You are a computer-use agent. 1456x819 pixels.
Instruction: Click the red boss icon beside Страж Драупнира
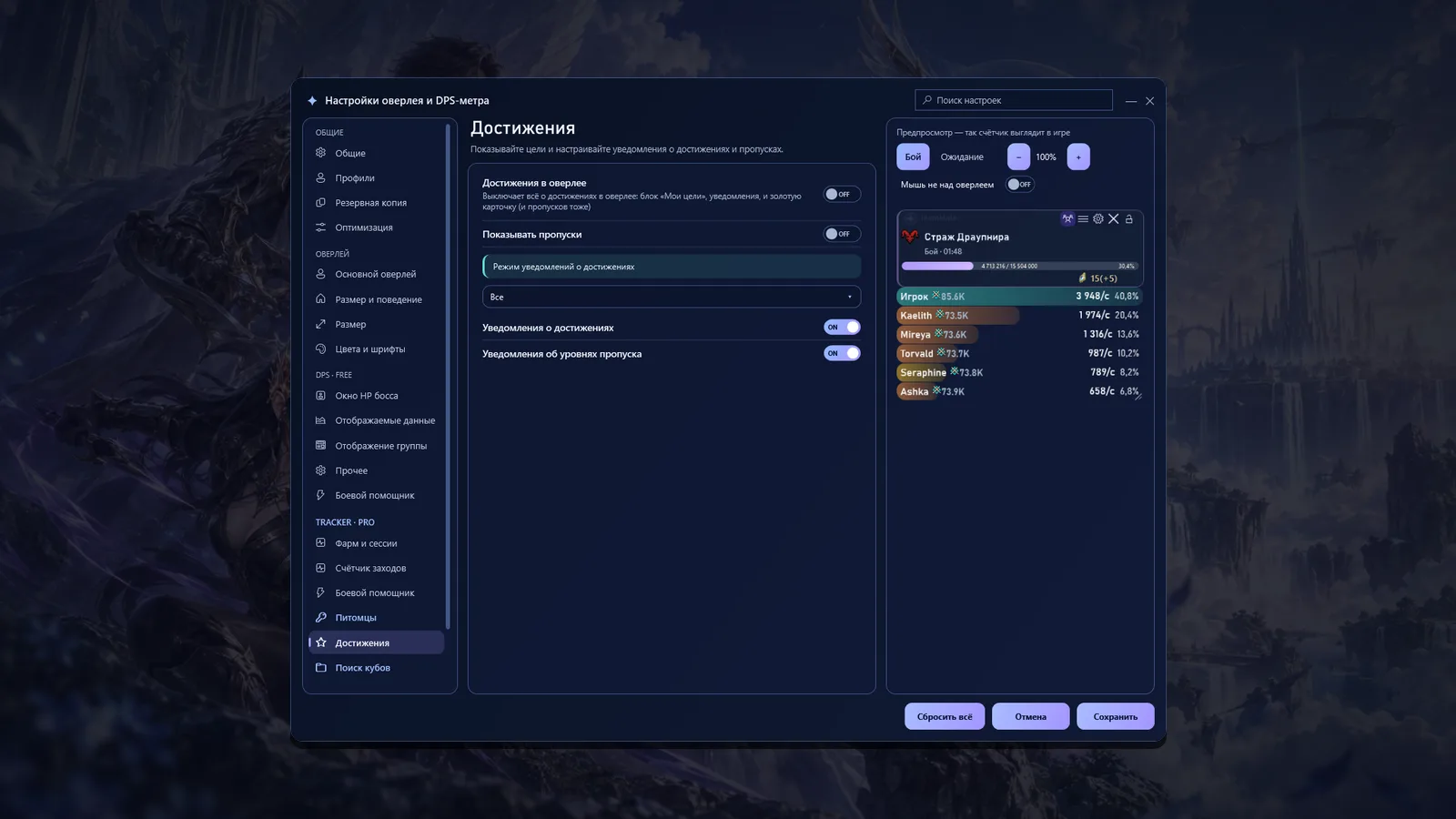909,237
